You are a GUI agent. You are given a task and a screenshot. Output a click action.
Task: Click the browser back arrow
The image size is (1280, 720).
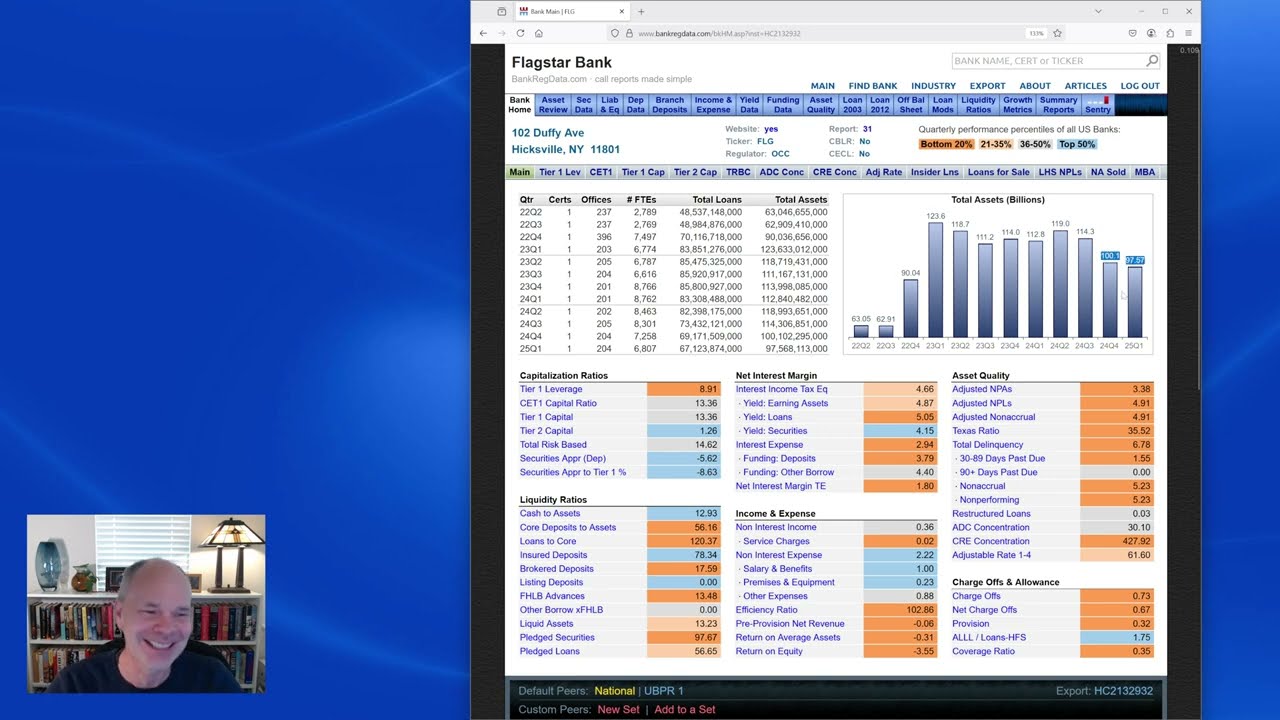pos(483,33)
